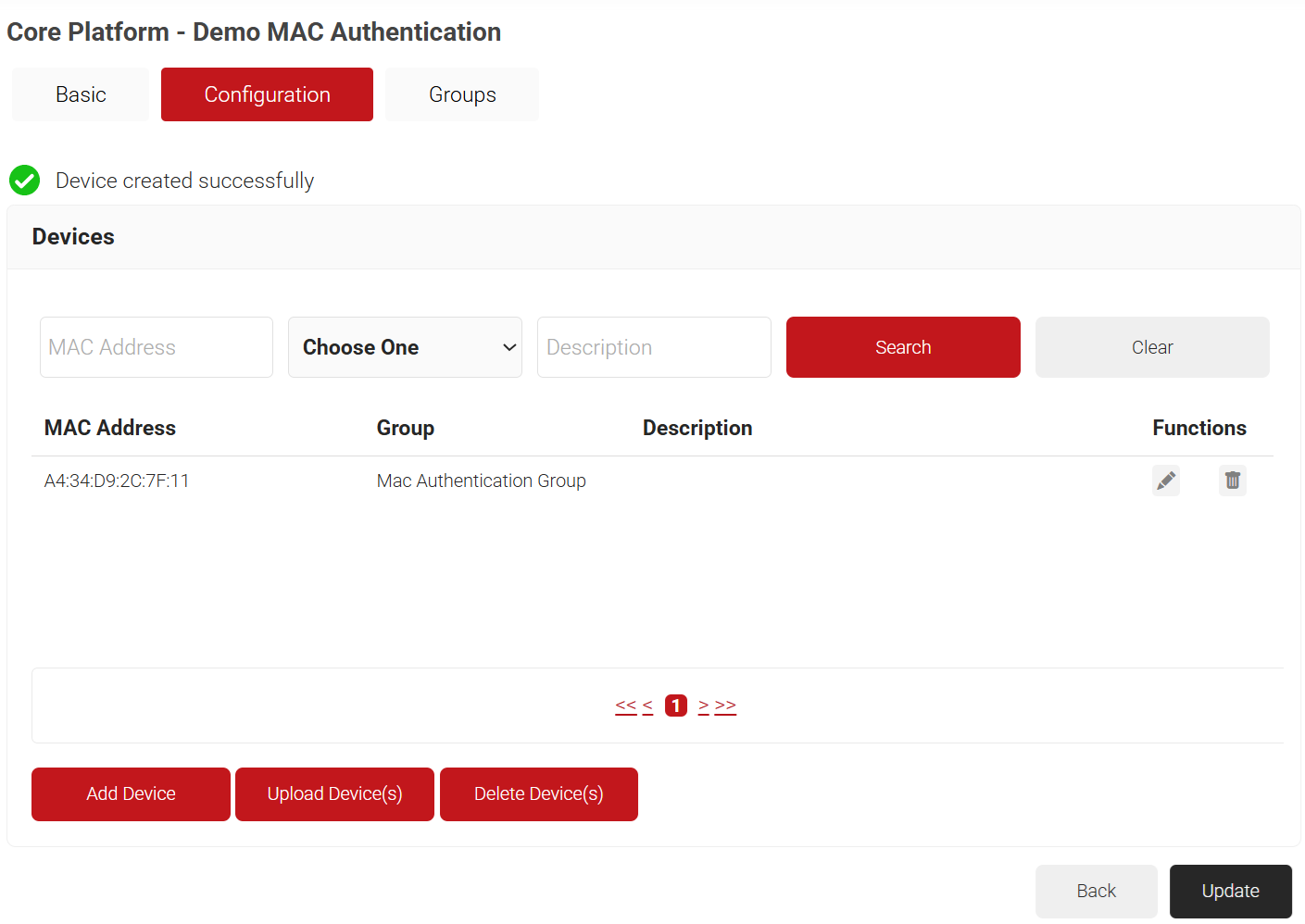The width and height of the screenshot is (1305, 924).
Task: Clear the search filters
Action: pyautogui.click(x=1152, y=347)
